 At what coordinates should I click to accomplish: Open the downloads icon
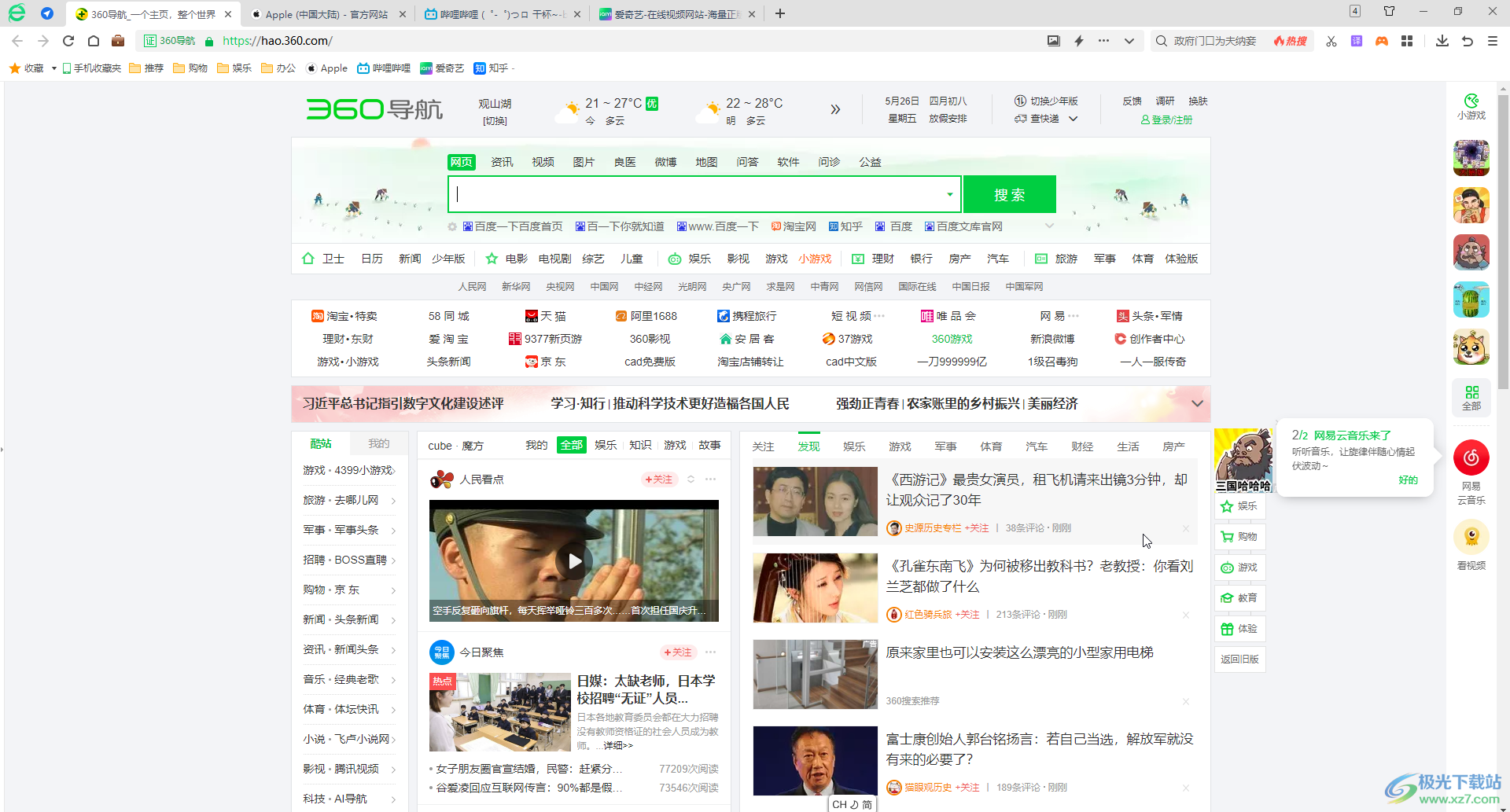1442,41
